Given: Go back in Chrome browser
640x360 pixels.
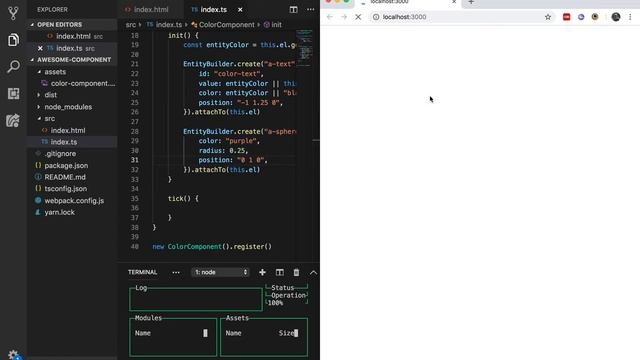Looking at the screenshot, I should (330, 17).
